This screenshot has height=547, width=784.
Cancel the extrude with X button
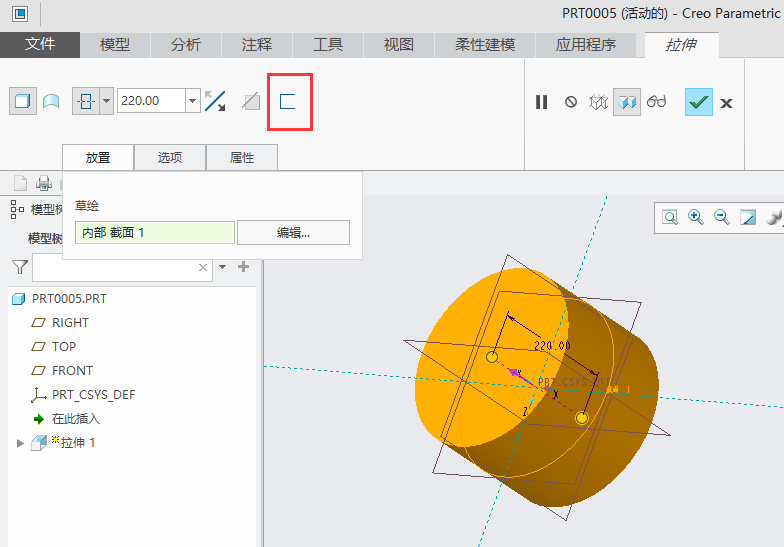point(727,103)
